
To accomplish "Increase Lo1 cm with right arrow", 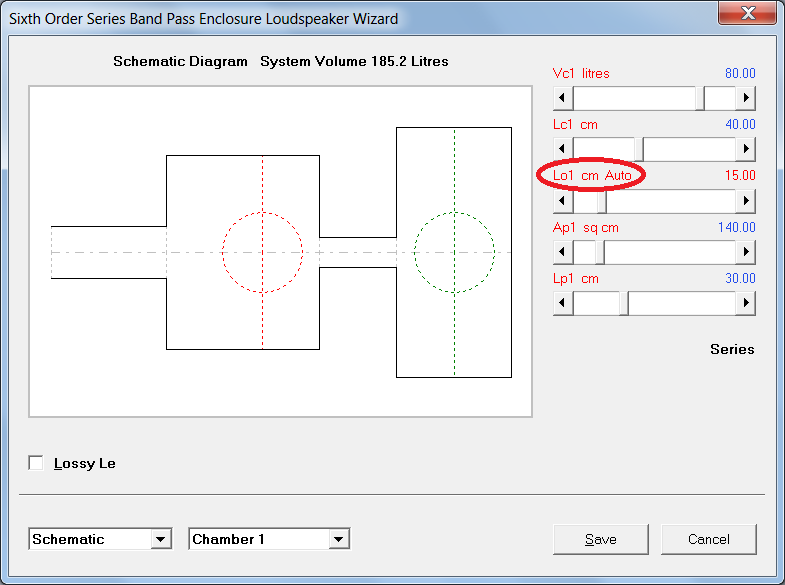I will (x=745, y=201).
